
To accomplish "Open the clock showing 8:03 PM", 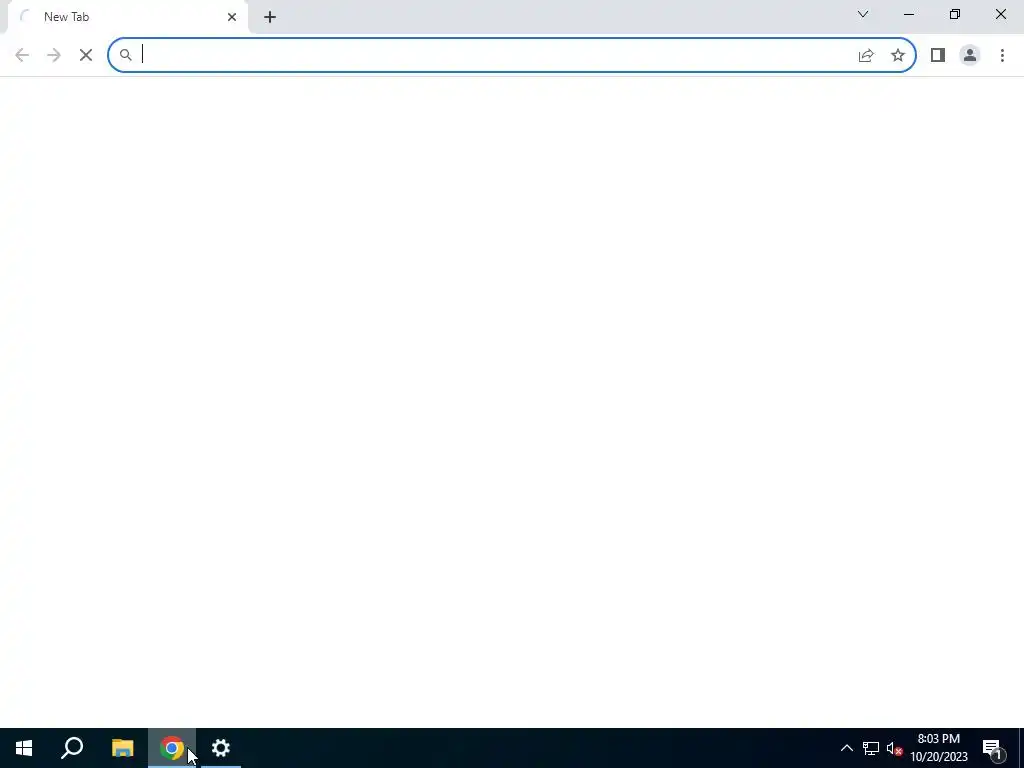I will 938,748.
